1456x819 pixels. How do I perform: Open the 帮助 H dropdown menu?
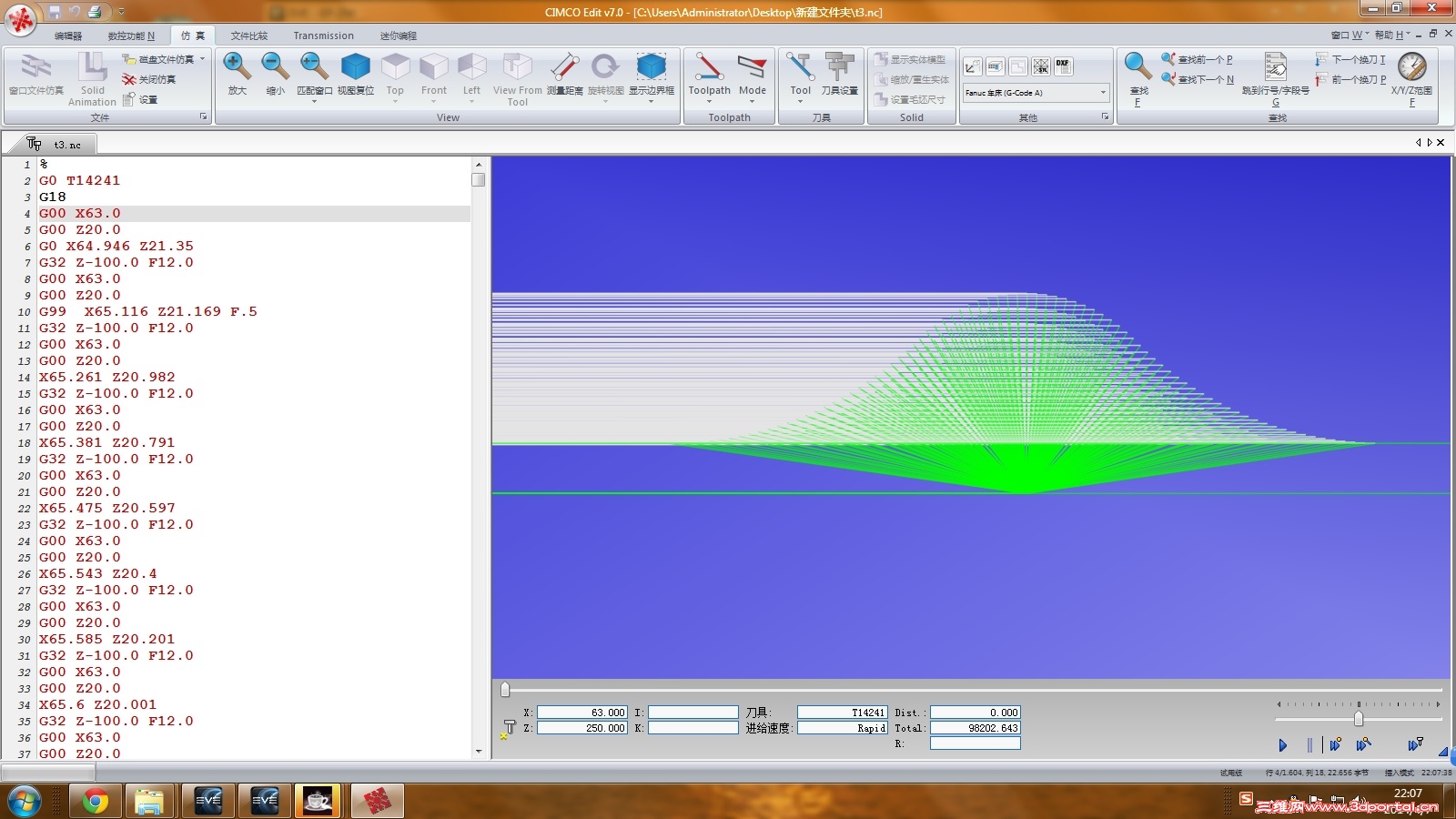click(1392, 35)
